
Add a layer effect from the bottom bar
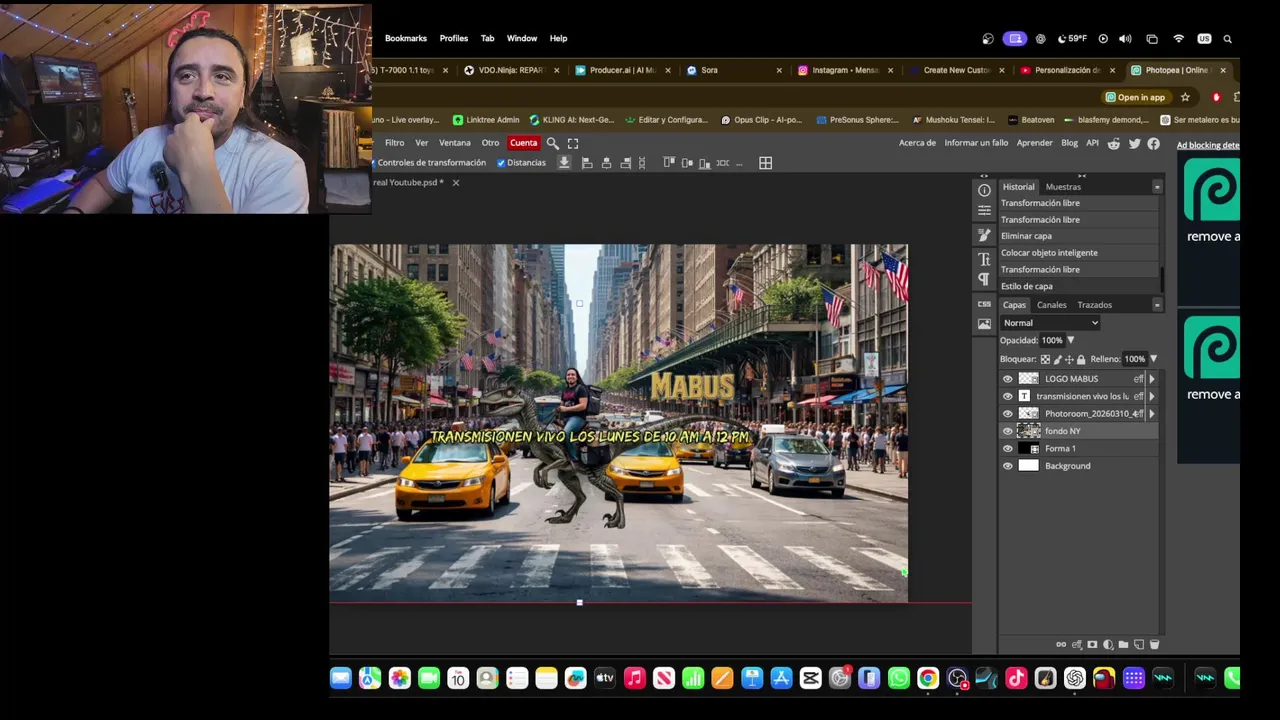[x=1077, y=645]
